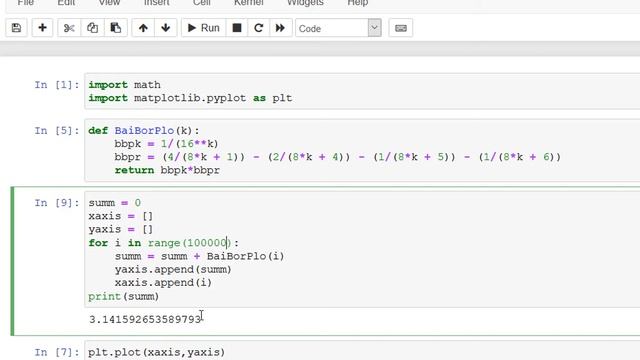
Task: Click the 'bbpk = 1/(16**k)' line
Action: click(x=167, y=144)
